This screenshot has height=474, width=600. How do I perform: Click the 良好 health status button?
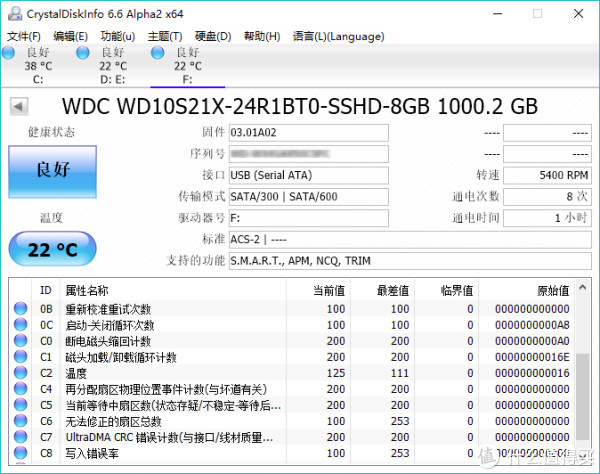(52, 171)
